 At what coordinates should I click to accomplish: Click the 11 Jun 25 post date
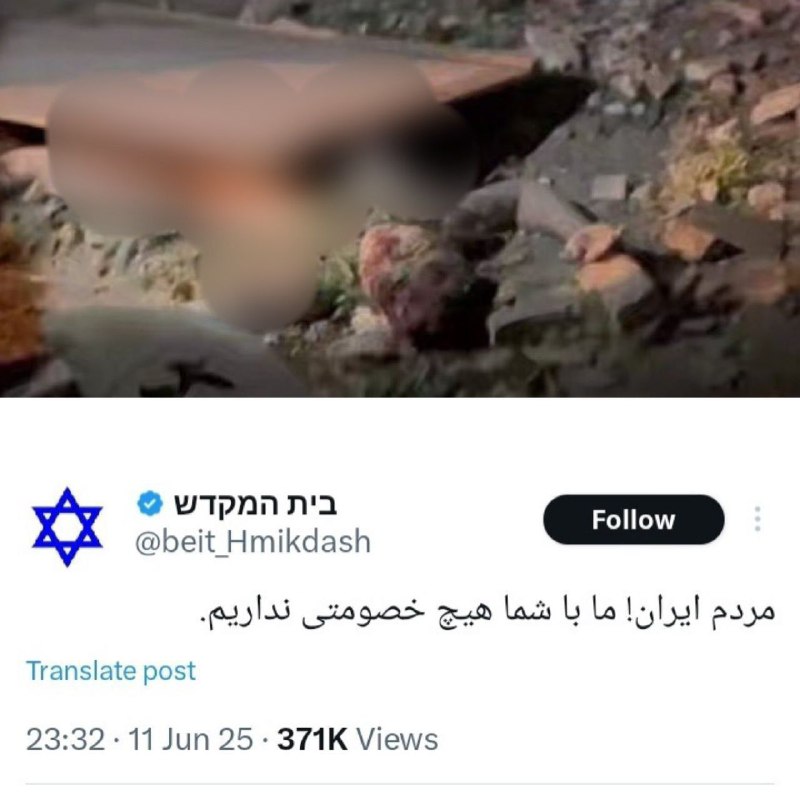click(x=190, y=739)
